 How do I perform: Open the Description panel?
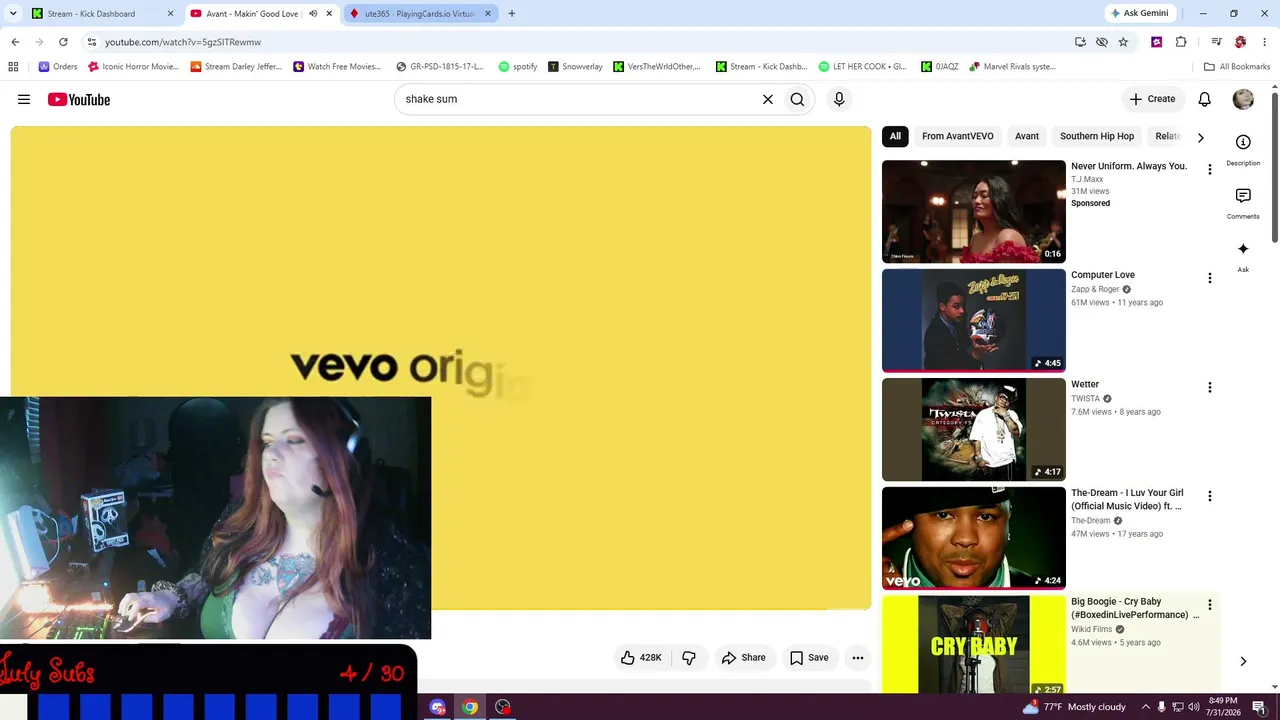1243,149
